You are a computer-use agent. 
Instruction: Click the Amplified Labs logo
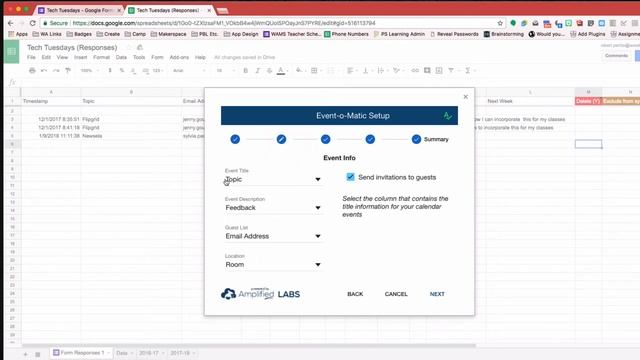pyautogui.click(x=260, y=293)
